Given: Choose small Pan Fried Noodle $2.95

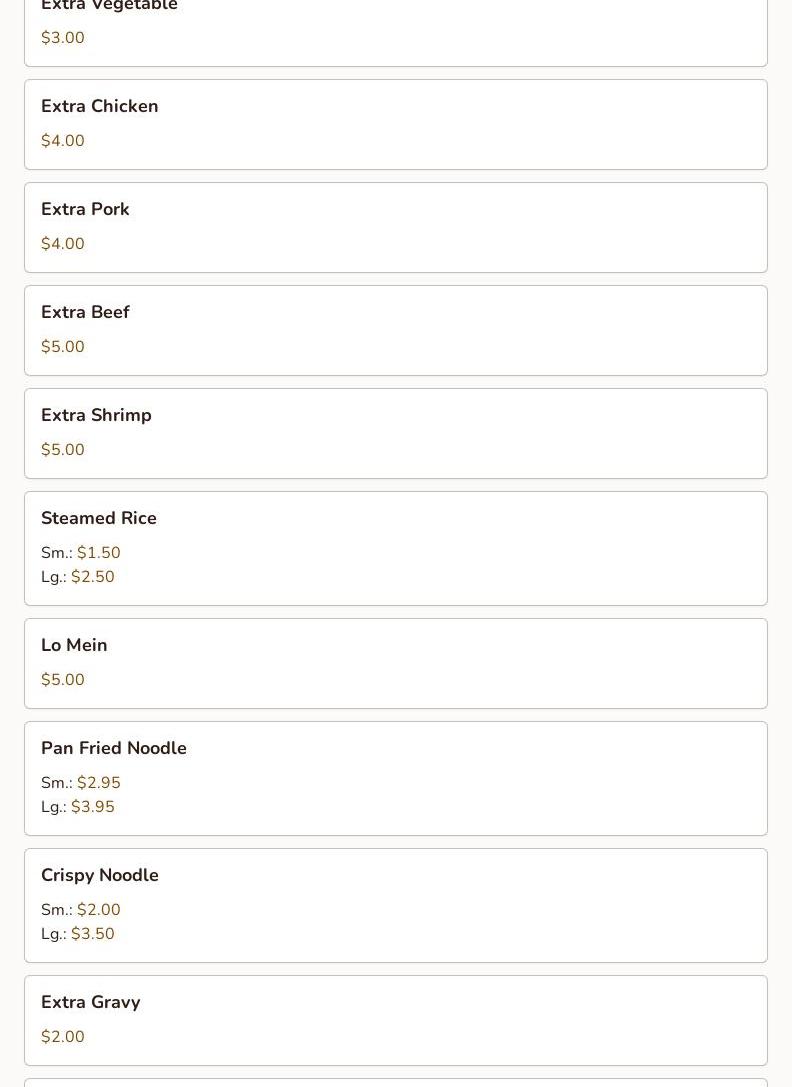Looking at the screenshot, I should click(x=98, y=783).
